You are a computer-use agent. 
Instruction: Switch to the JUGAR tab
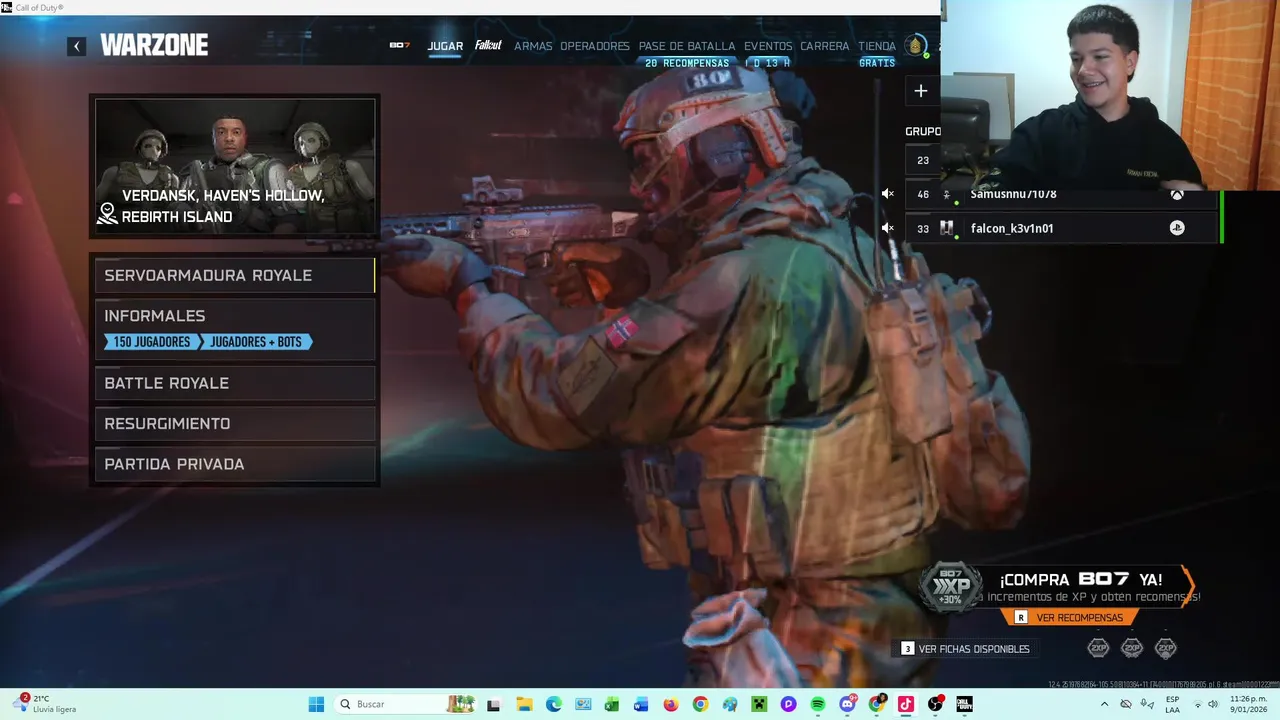(445, 46)
